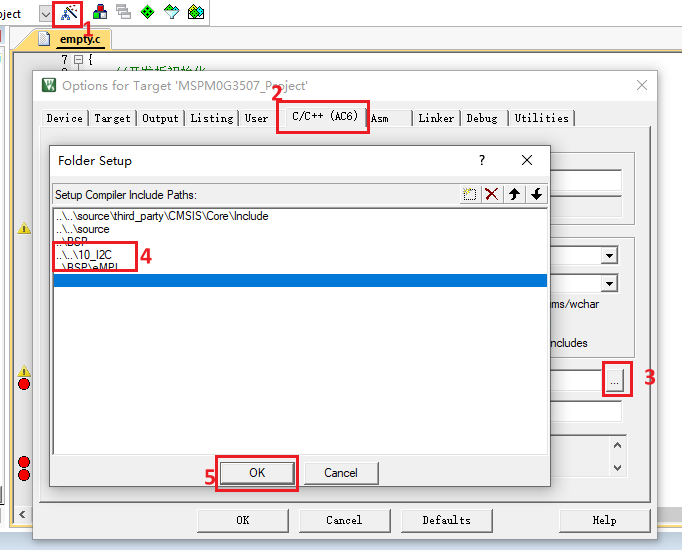Open the Debug tab
Viewport: 682px width, 552px height.
pos(481,118)
